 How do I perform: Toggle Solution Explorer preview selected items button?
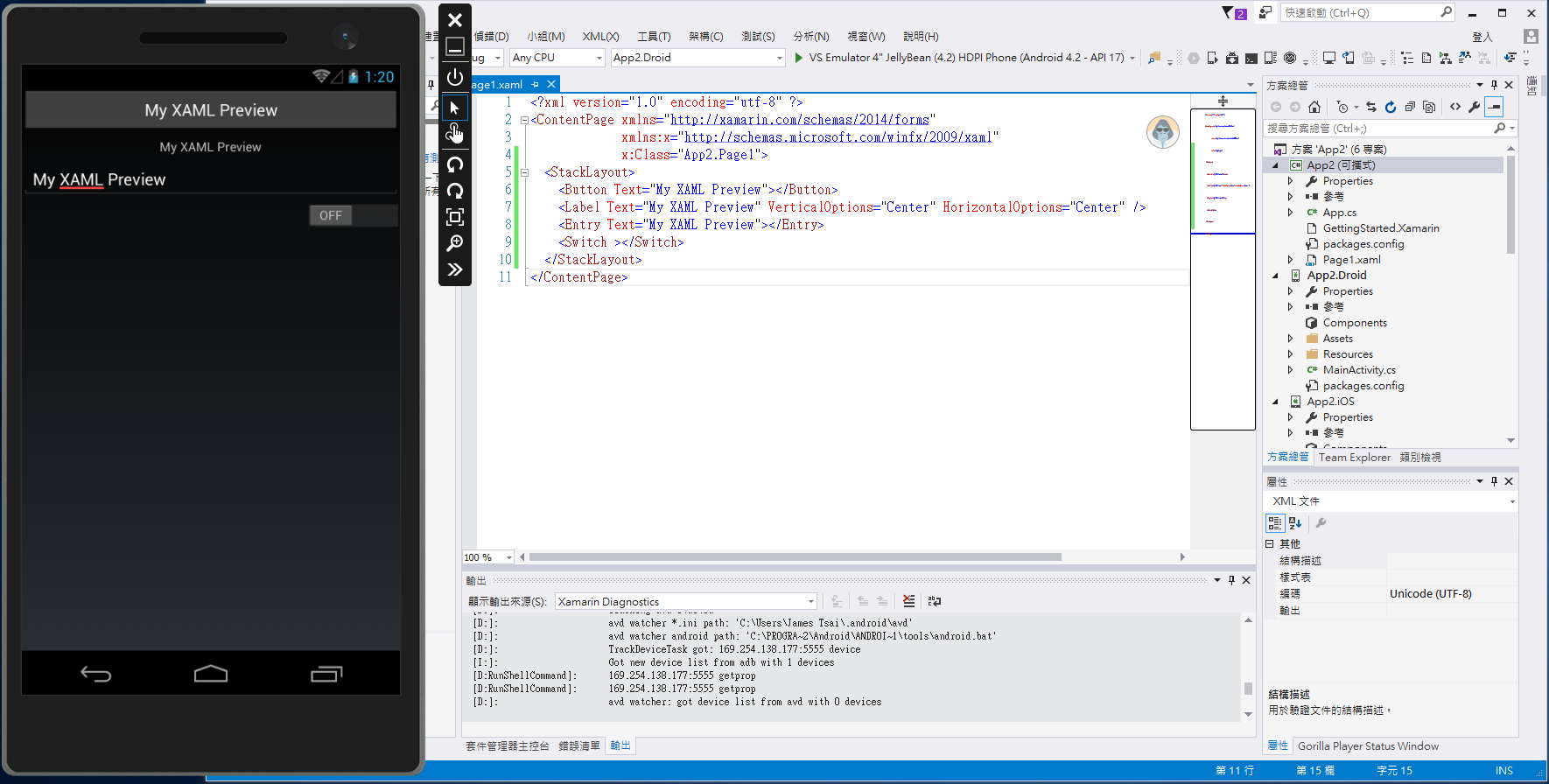click(1495, 107)
